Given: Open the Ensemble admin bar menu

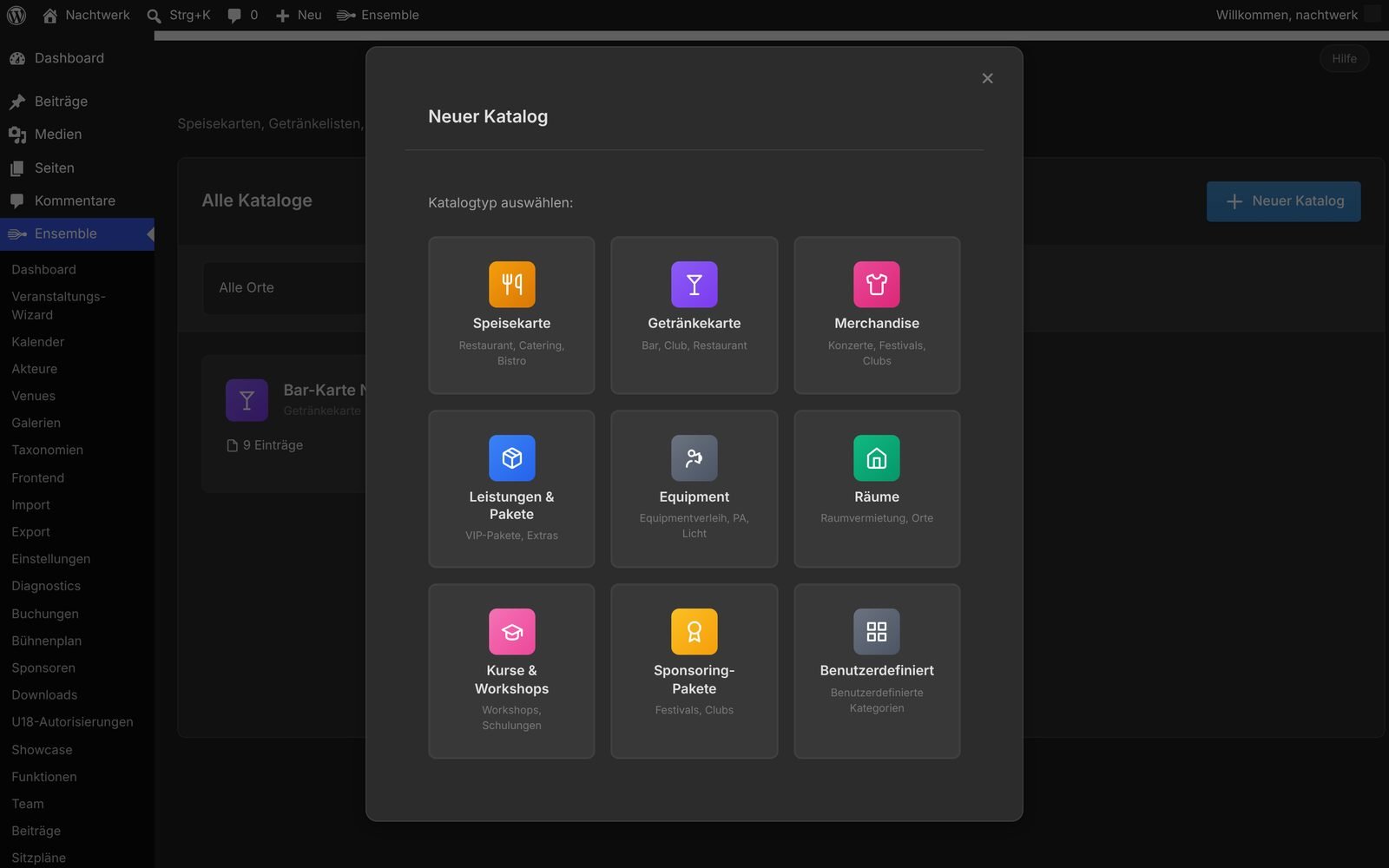Looking at the screenshot, I should click(x=378, y=15).
